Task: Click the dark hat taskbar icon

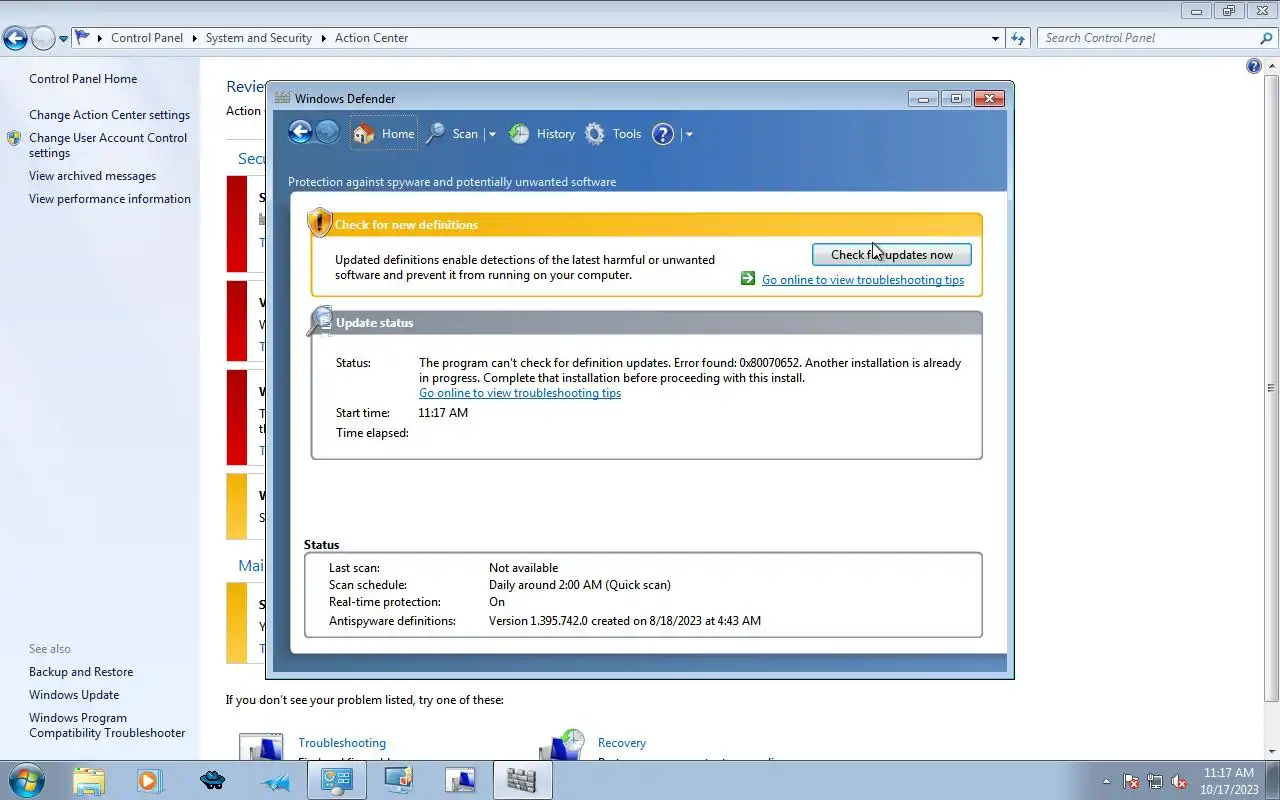Action: (x=212, y=780)
